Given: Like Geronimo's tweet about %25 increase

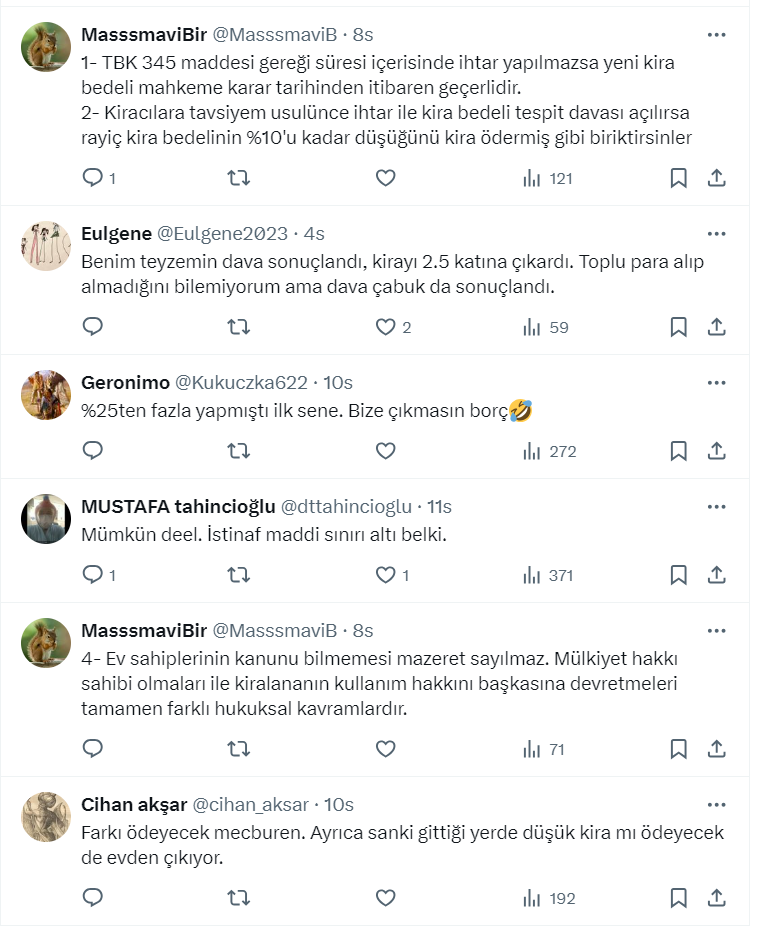Looking at the screenshot, I should [386, 451].
